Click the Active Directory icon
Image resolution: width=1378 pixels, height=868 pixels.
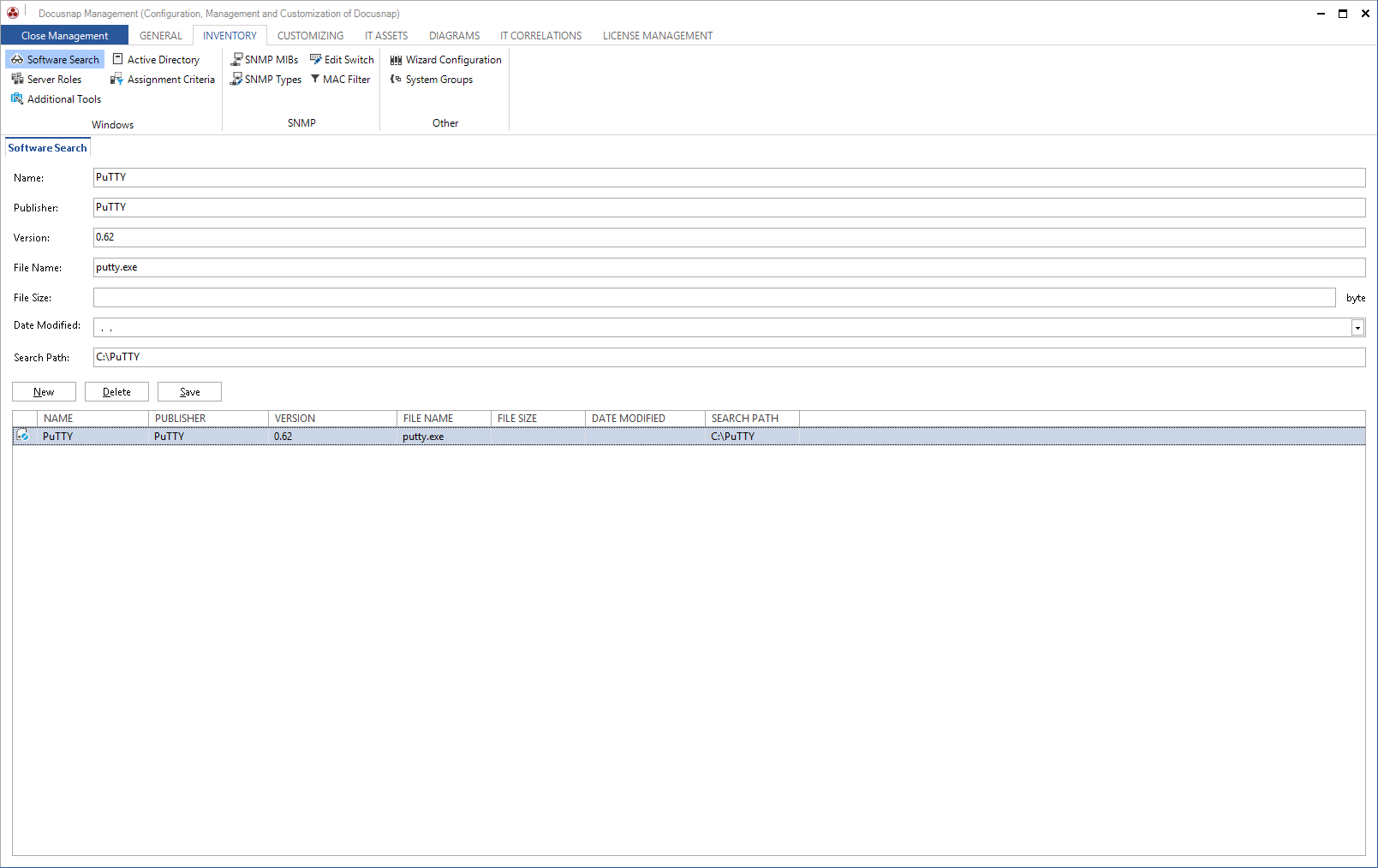[118, 59]
